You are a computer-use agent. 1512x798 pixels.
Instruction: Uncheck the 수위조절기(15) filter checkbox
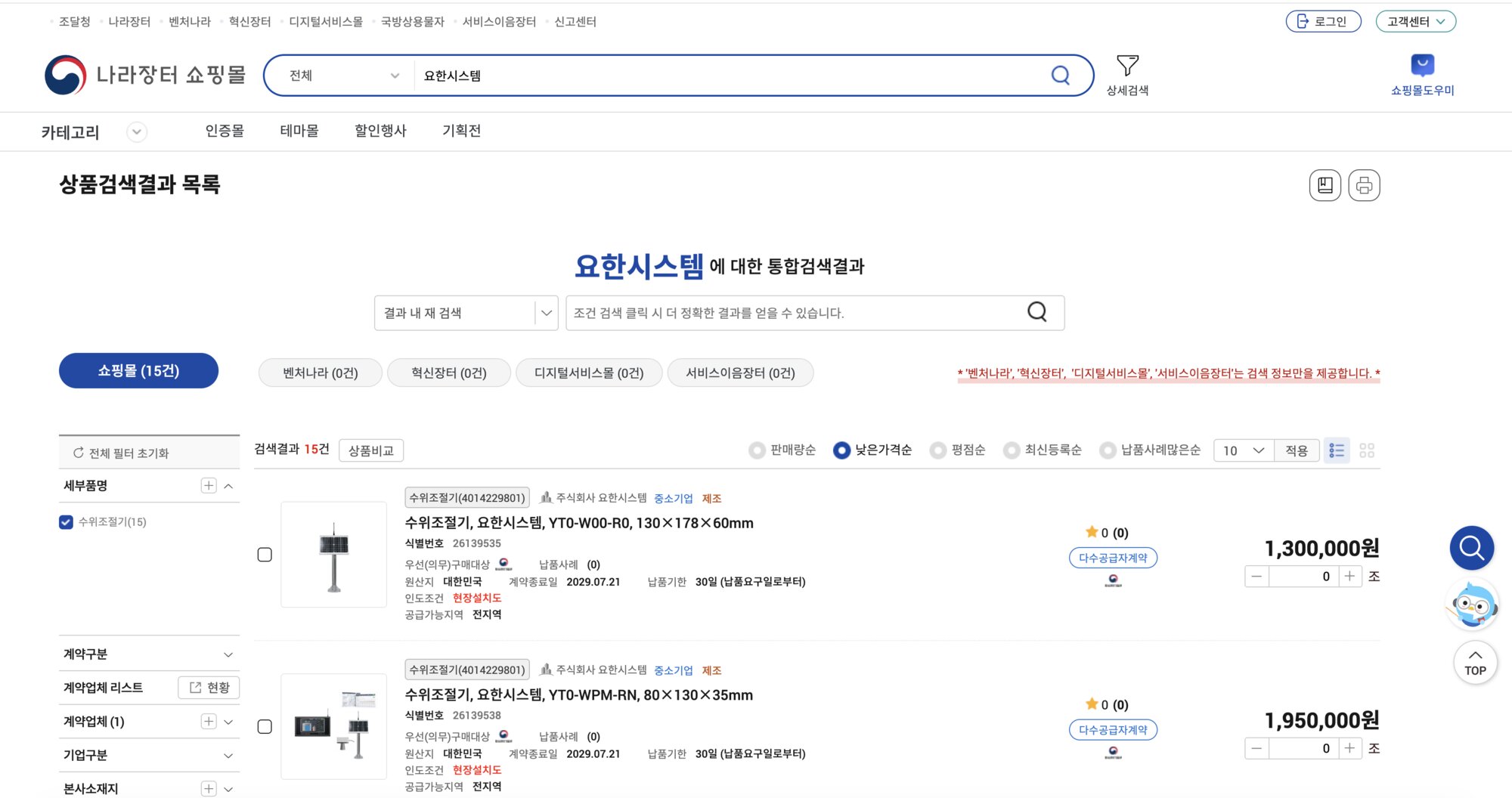(66, 521)
